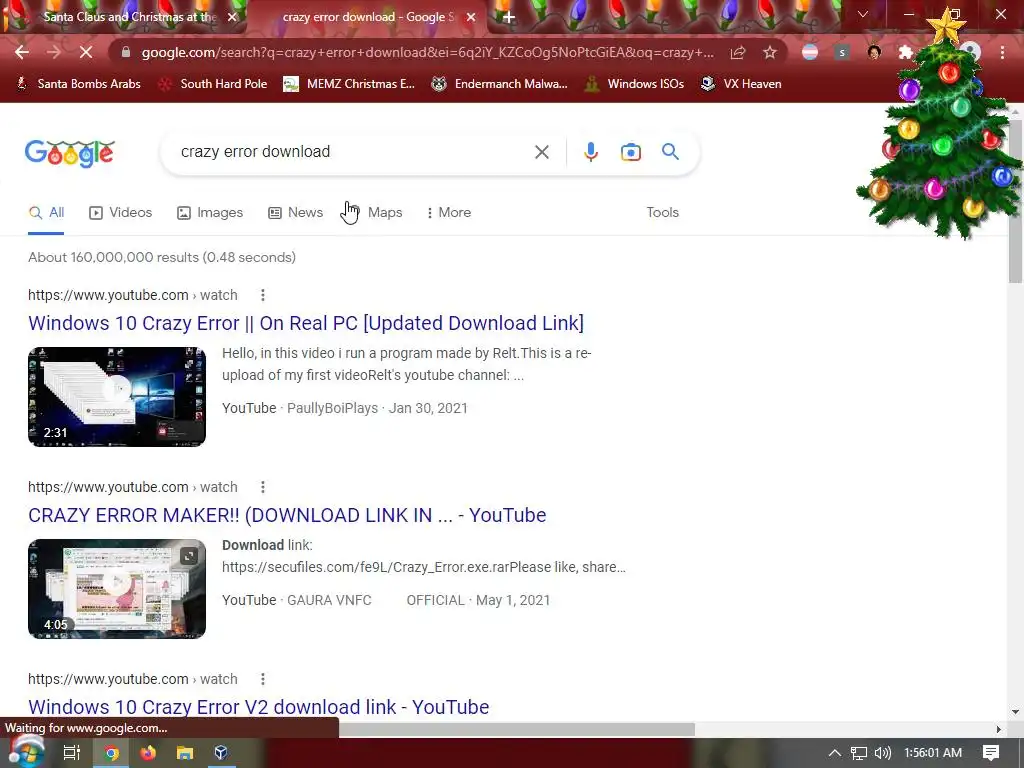Click the avatar face extension icon
1024x768 pixels.
pos(874,52)
